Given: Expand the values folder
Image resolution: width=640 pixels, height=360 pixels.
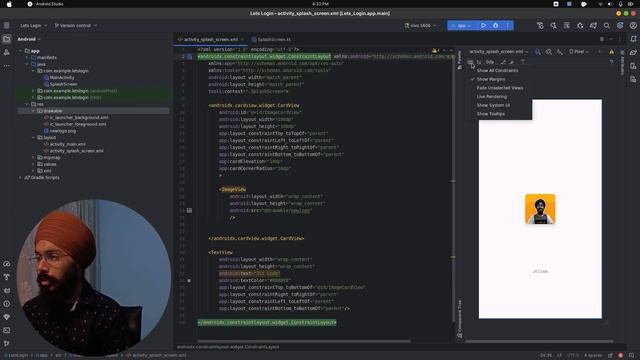Looking at the screenshot, I should click(x=33, y=164).
